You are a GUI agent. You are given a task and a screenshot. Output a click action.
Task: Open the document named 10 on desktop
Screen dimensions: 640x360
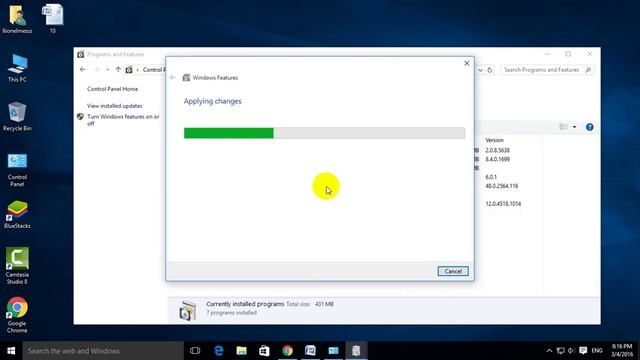(x=53, y=19)
